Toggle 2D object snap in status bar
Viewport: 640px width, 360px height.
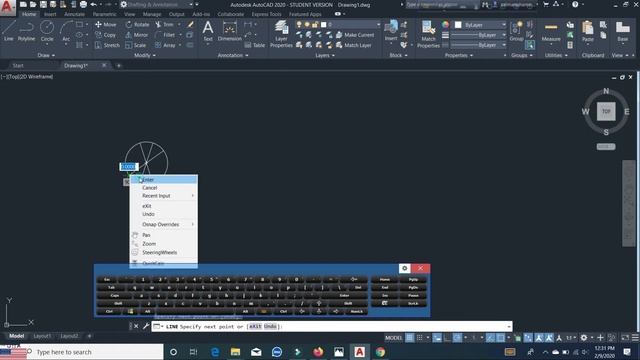click(x=500, y=338)
